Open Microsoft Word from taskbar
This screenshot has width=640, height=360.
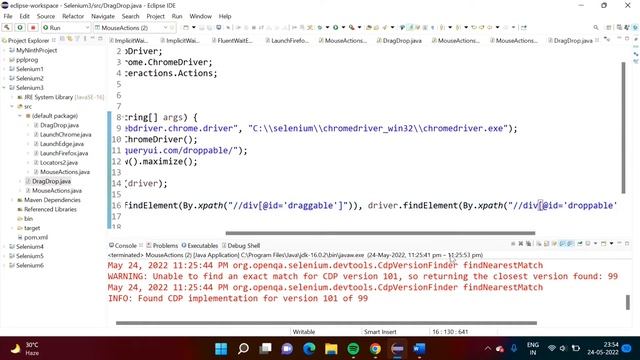click(x=419, y=349)
